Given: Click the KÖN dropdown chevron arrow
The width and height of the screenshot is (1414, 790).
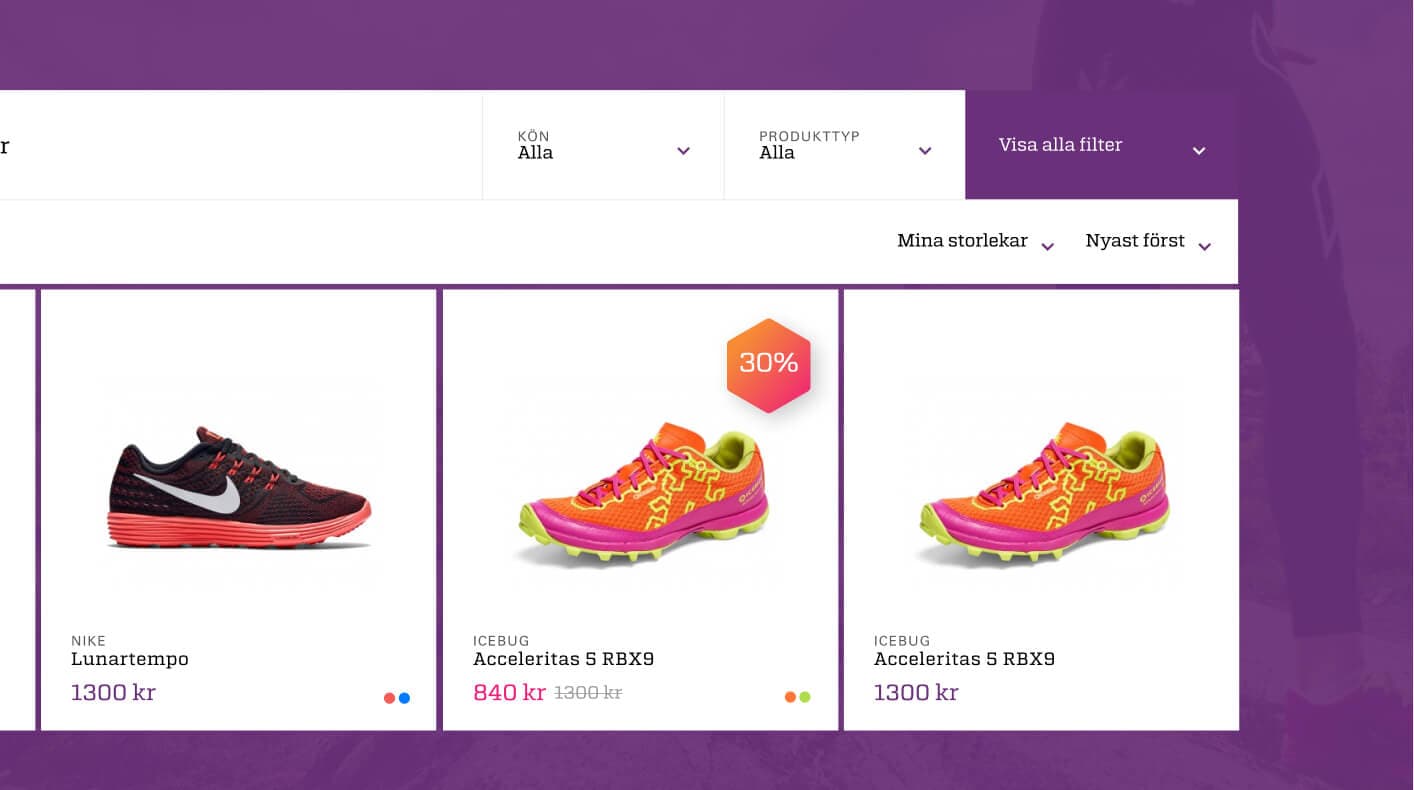Looking at the screenshot, I should point(683,151).
